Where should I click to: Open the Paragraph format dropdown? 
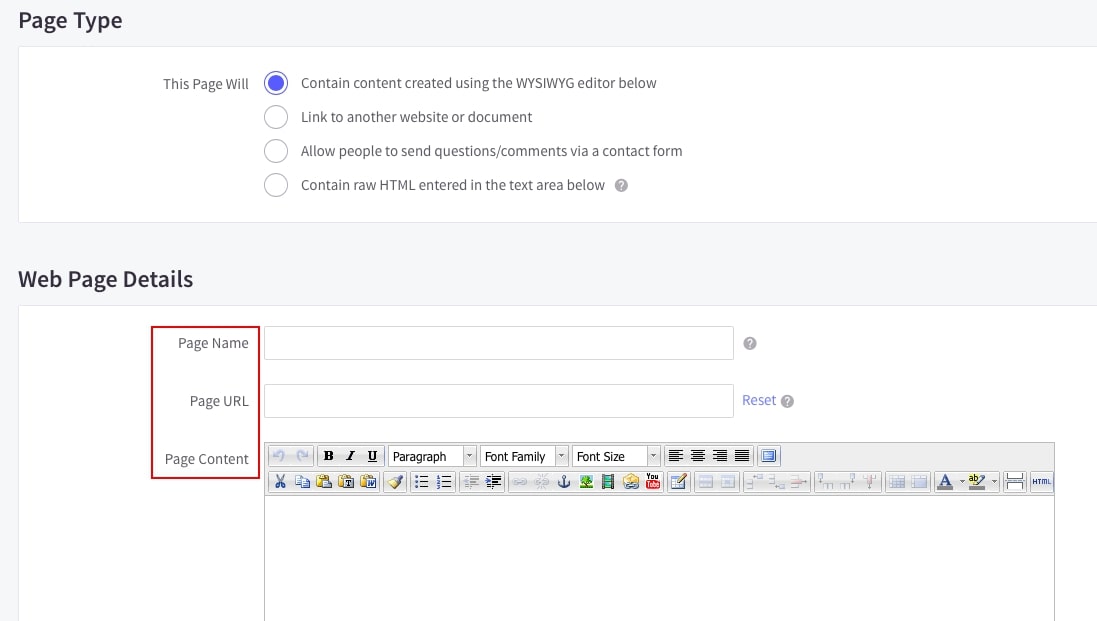coord(432,456)
